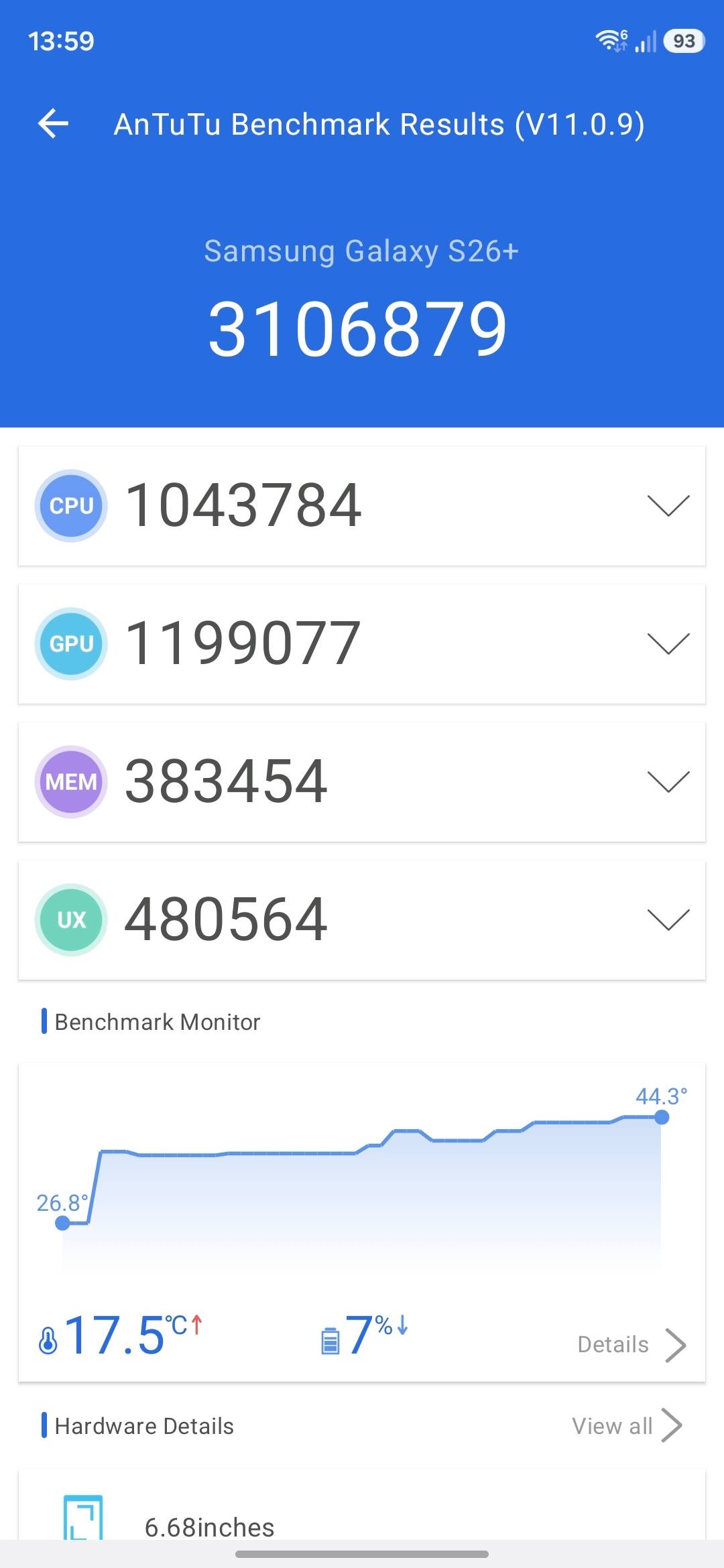Tap the back arrow icon

click(53, 124)
